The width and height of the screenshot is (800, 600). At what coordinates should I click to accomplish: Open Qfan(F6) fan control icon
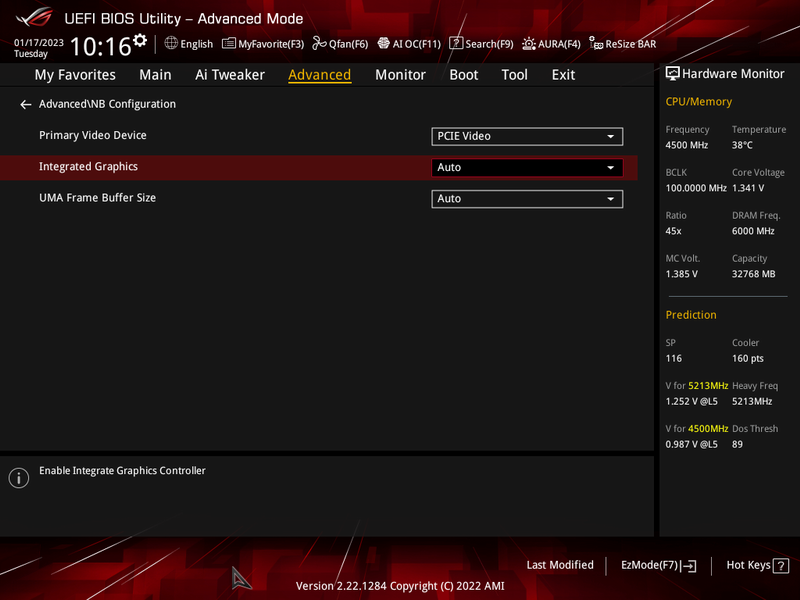click(319, 43)
